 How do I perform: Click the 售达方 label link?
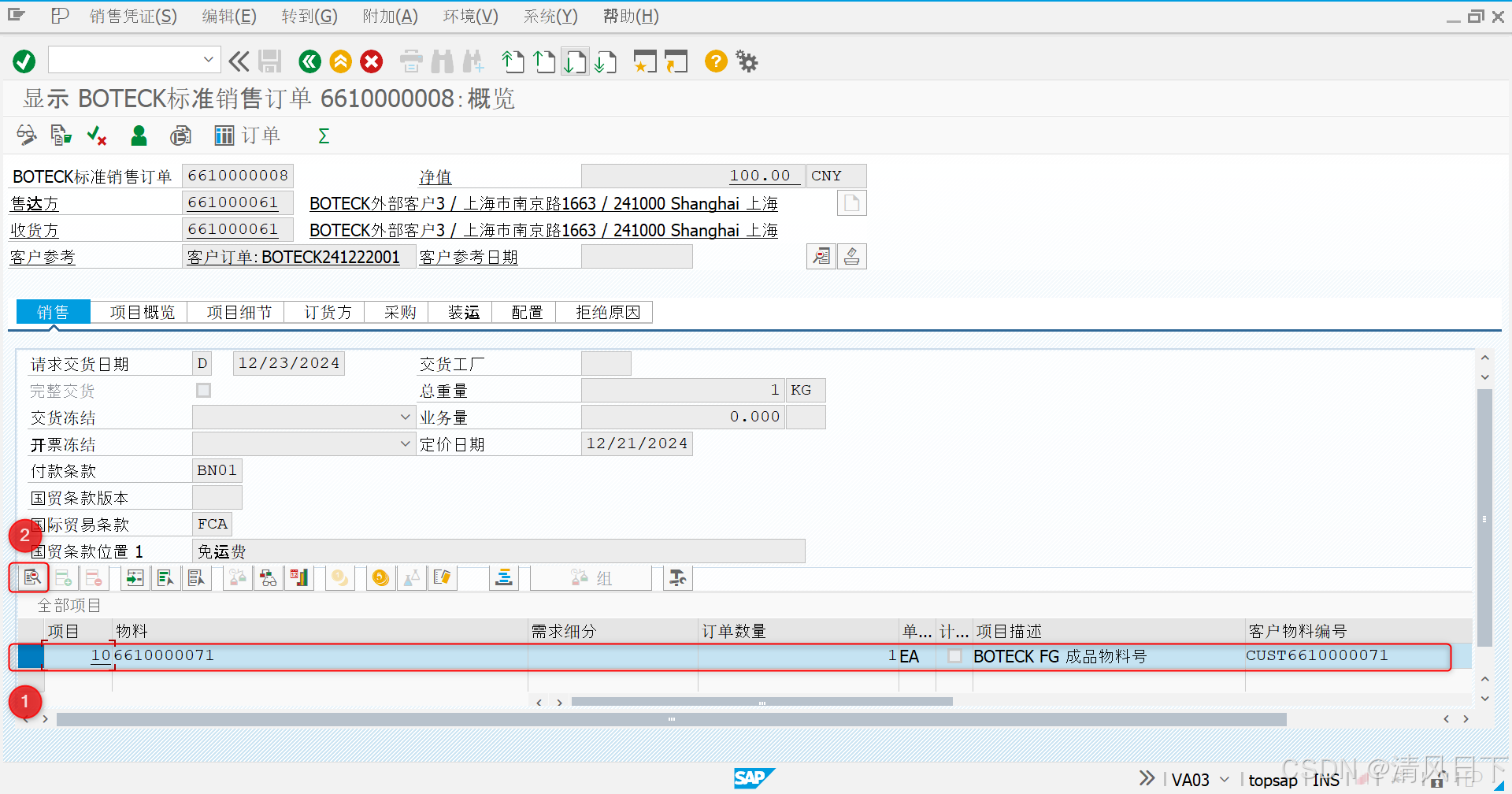pos(34,204)
